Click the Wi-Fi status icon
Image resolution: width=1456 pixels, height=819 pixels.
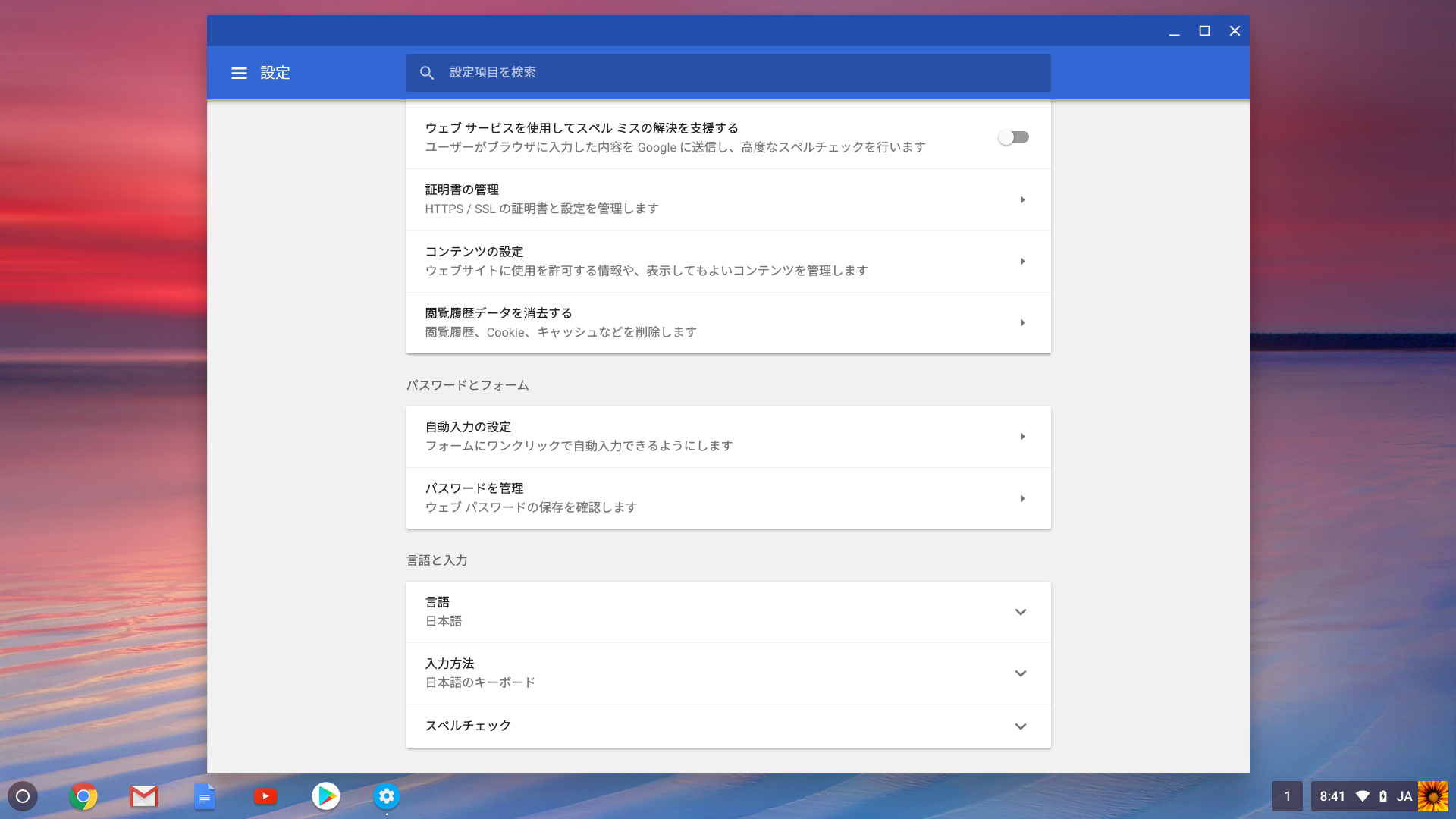tap(1363, 796)
